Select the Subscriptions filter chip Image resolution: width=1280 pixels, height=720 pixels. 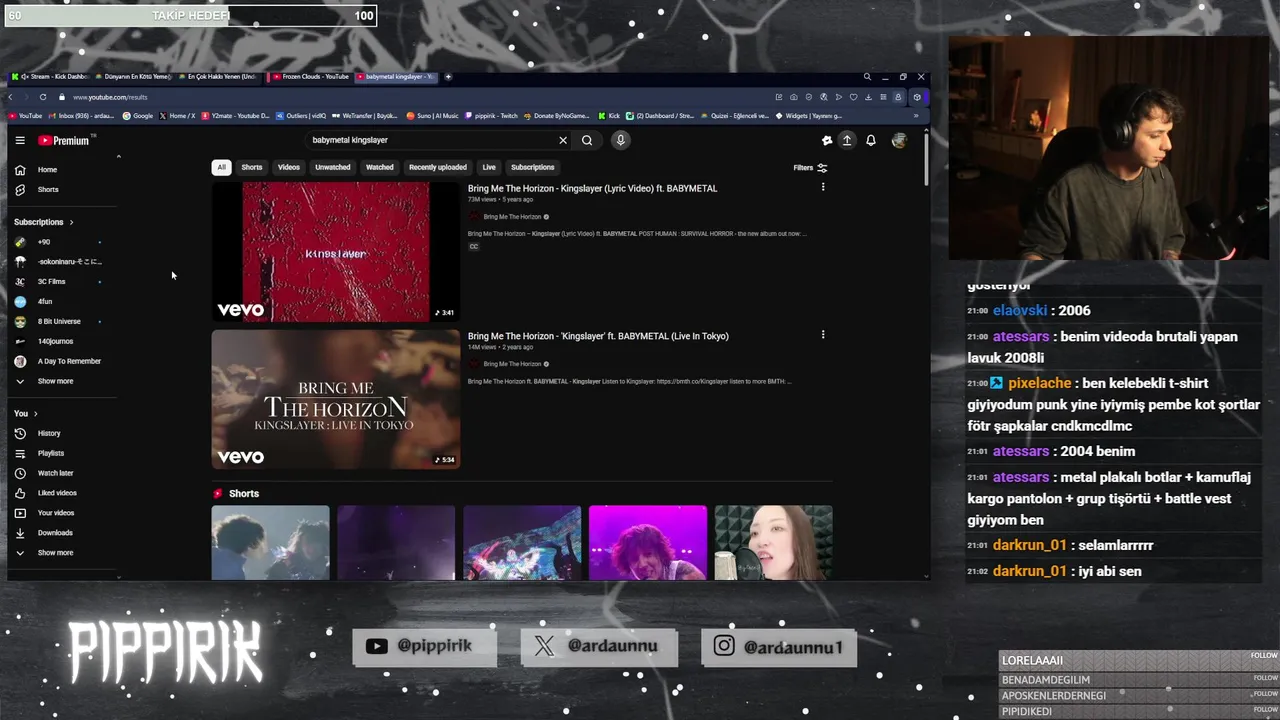click(x=533, y=167)
